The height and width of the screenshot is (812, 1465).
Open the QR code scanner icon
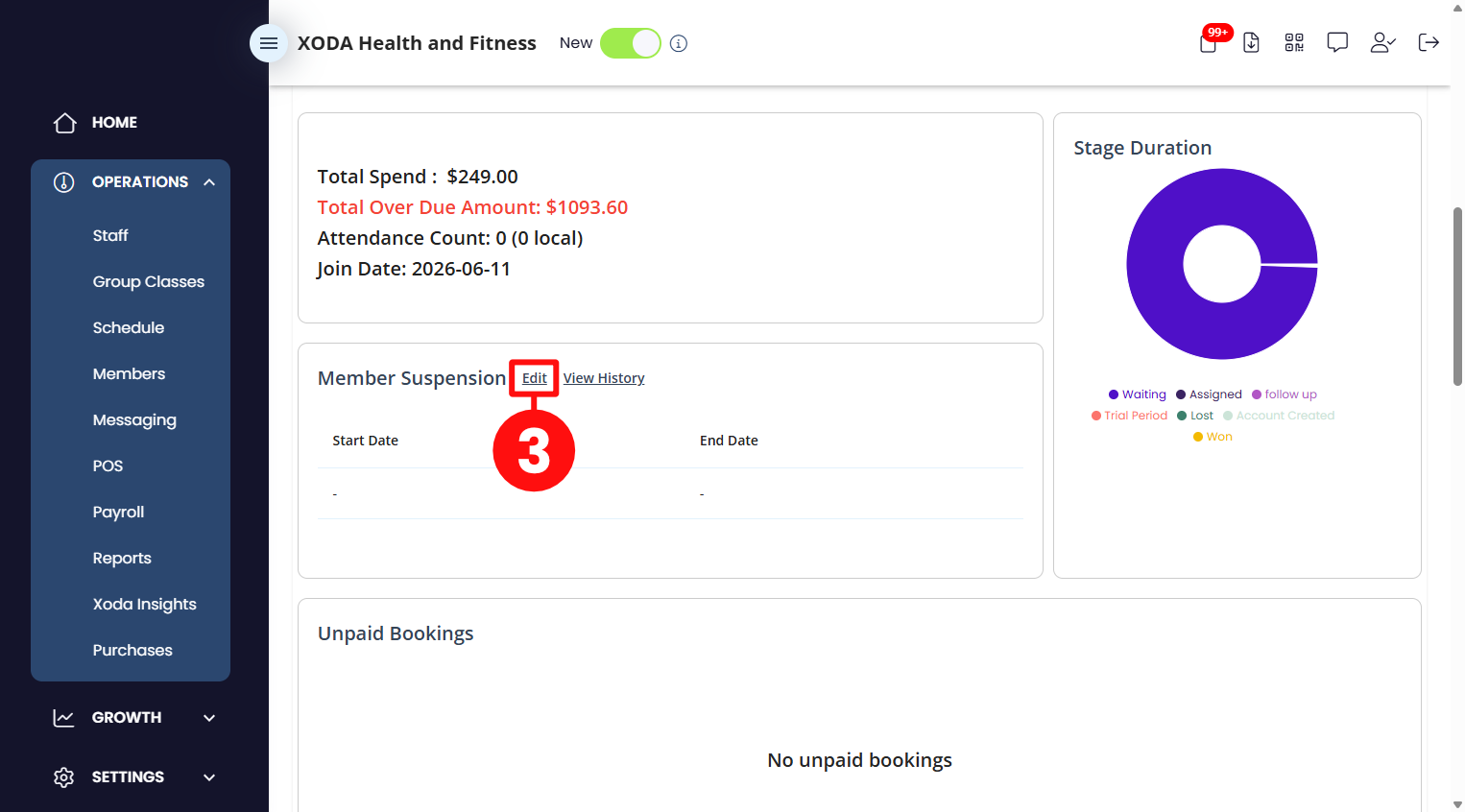pos(1294,42)
